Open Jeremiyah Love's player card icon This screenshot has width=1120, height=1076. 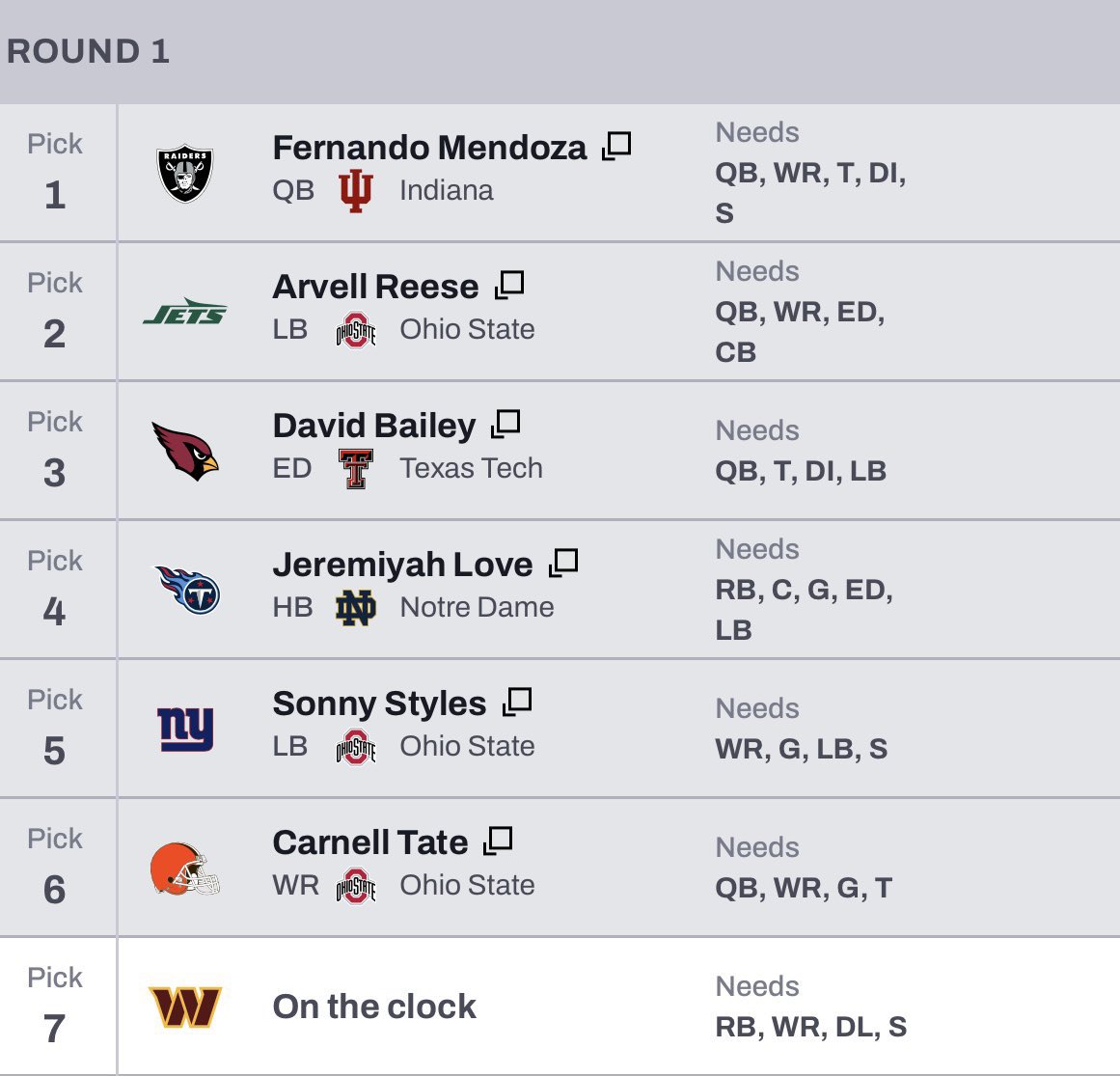coord(563,564)
